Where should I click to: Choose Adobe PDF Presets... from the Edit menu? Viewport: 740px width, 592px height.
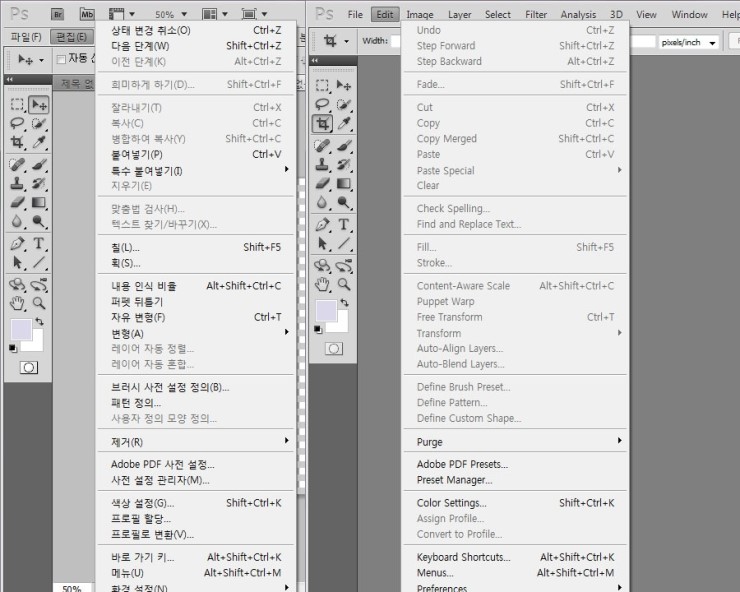pyautogui.click(x=515, y=464)
